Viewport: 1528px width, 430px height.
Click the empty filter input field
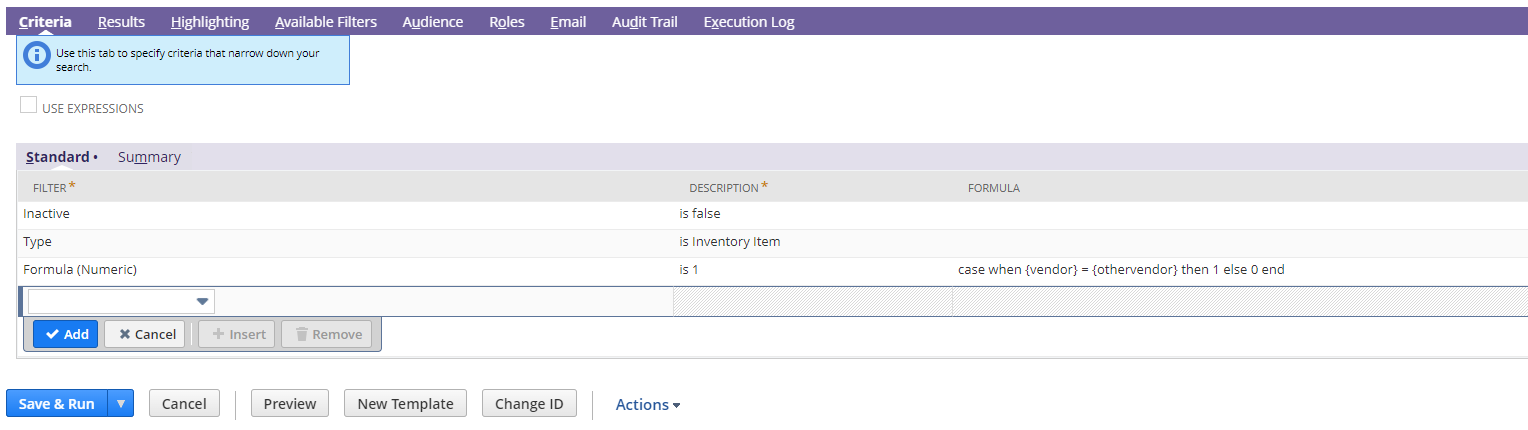click(121, 301)
